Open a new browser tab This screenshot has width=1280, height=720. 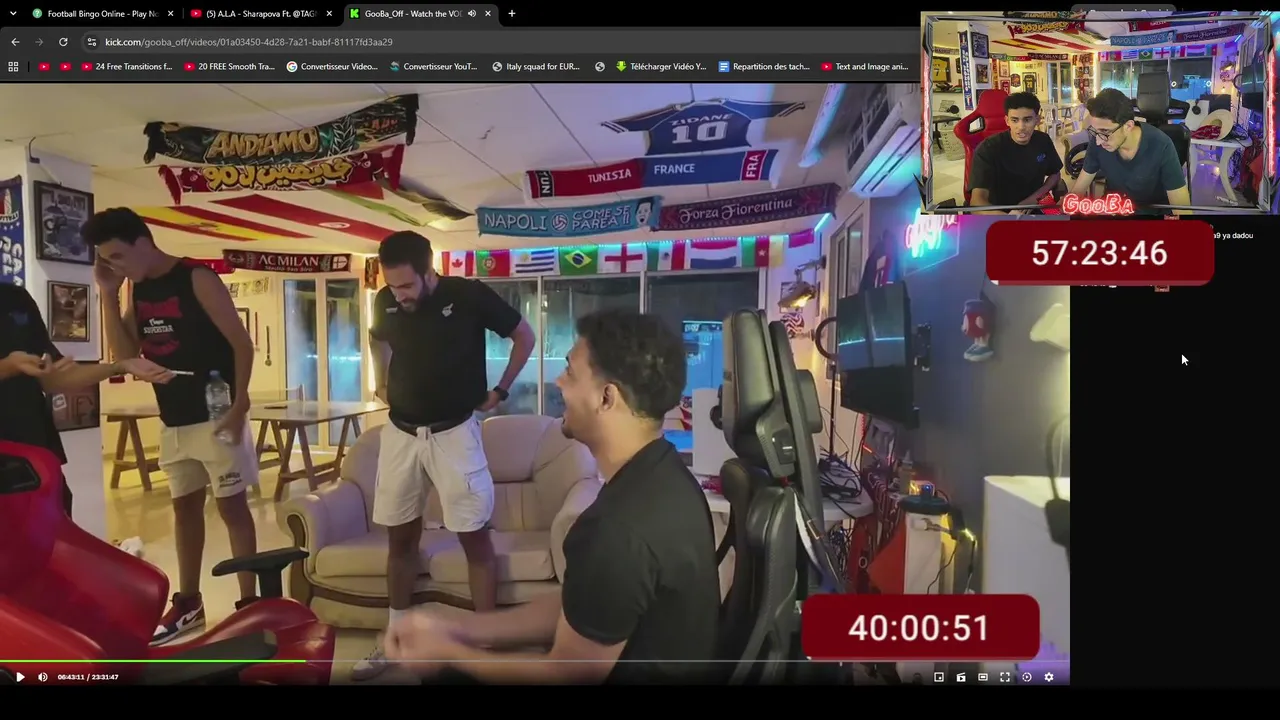[512, 14]
